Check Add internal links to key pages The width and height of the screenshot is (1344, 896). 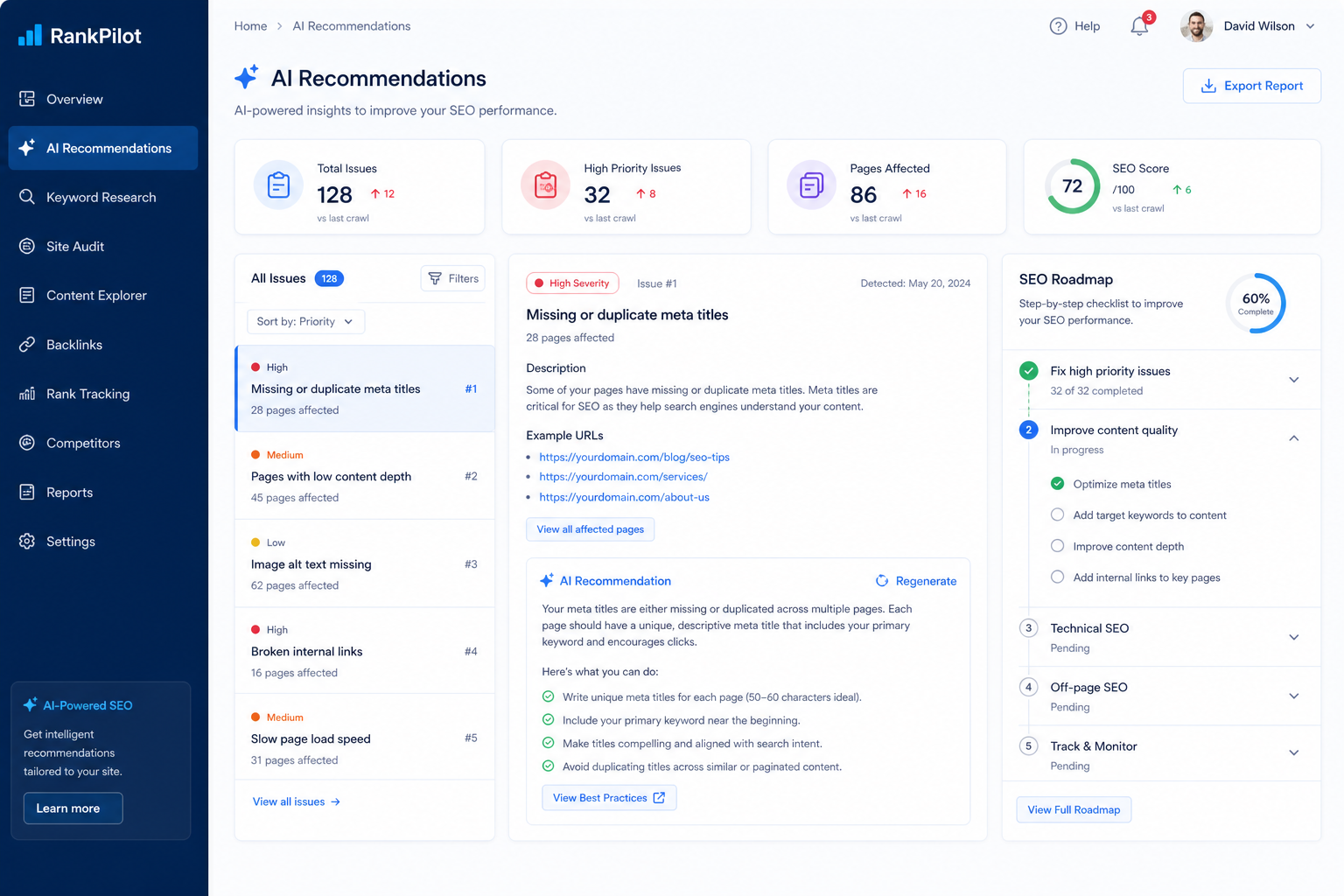pos(1057,577)
